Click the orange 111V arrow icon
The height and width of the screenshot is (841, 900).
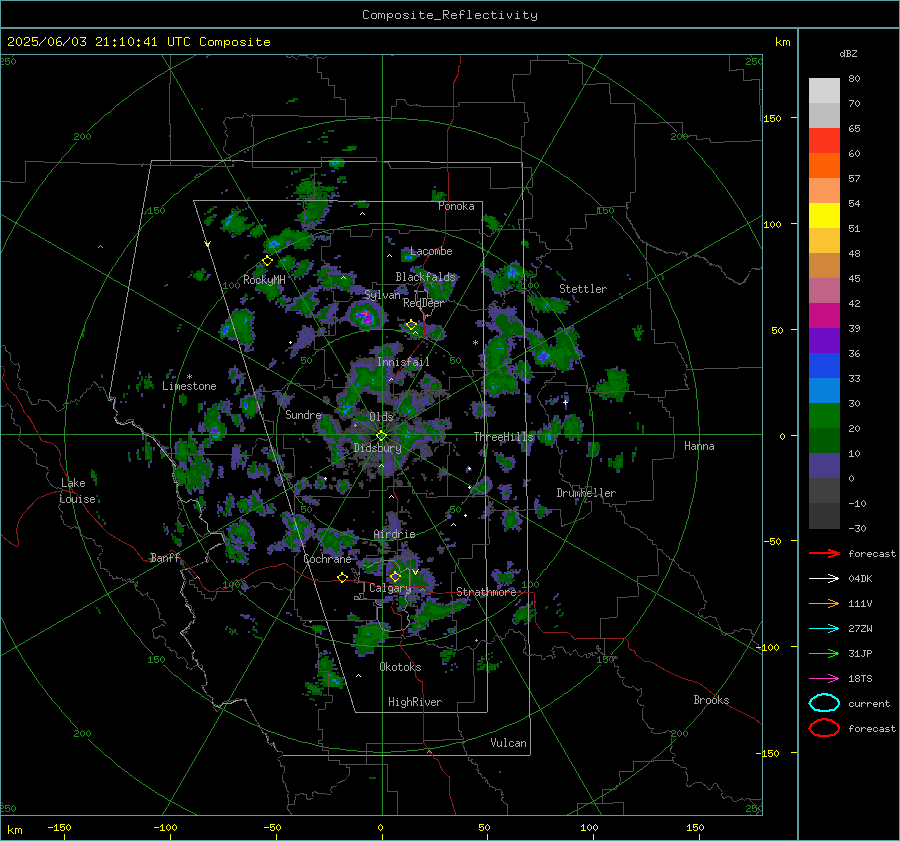tap(824, 603)
